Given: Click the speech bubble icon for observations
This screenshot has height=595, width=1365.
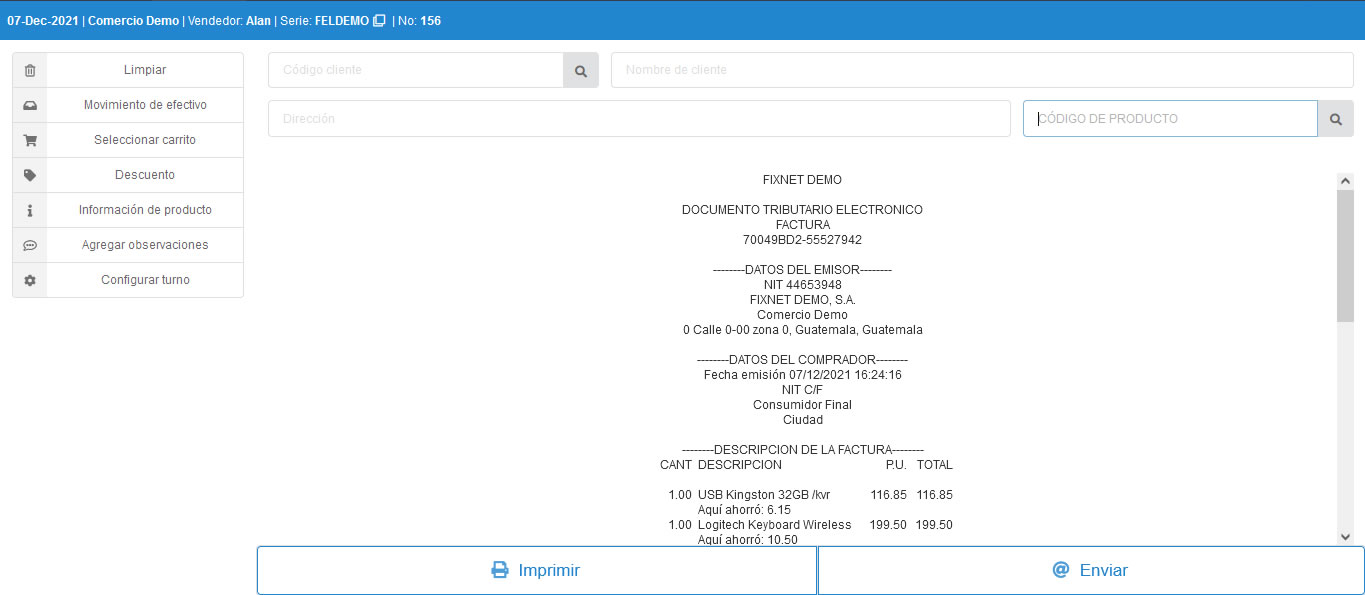Looking at the screenshot, I should [30, 245].
